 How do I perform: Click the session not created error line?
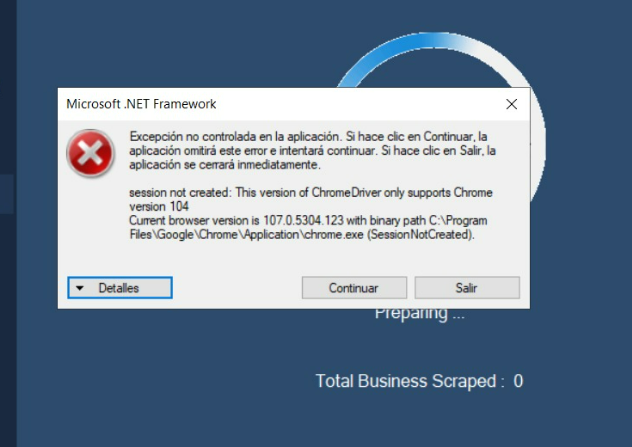[311, 193]
